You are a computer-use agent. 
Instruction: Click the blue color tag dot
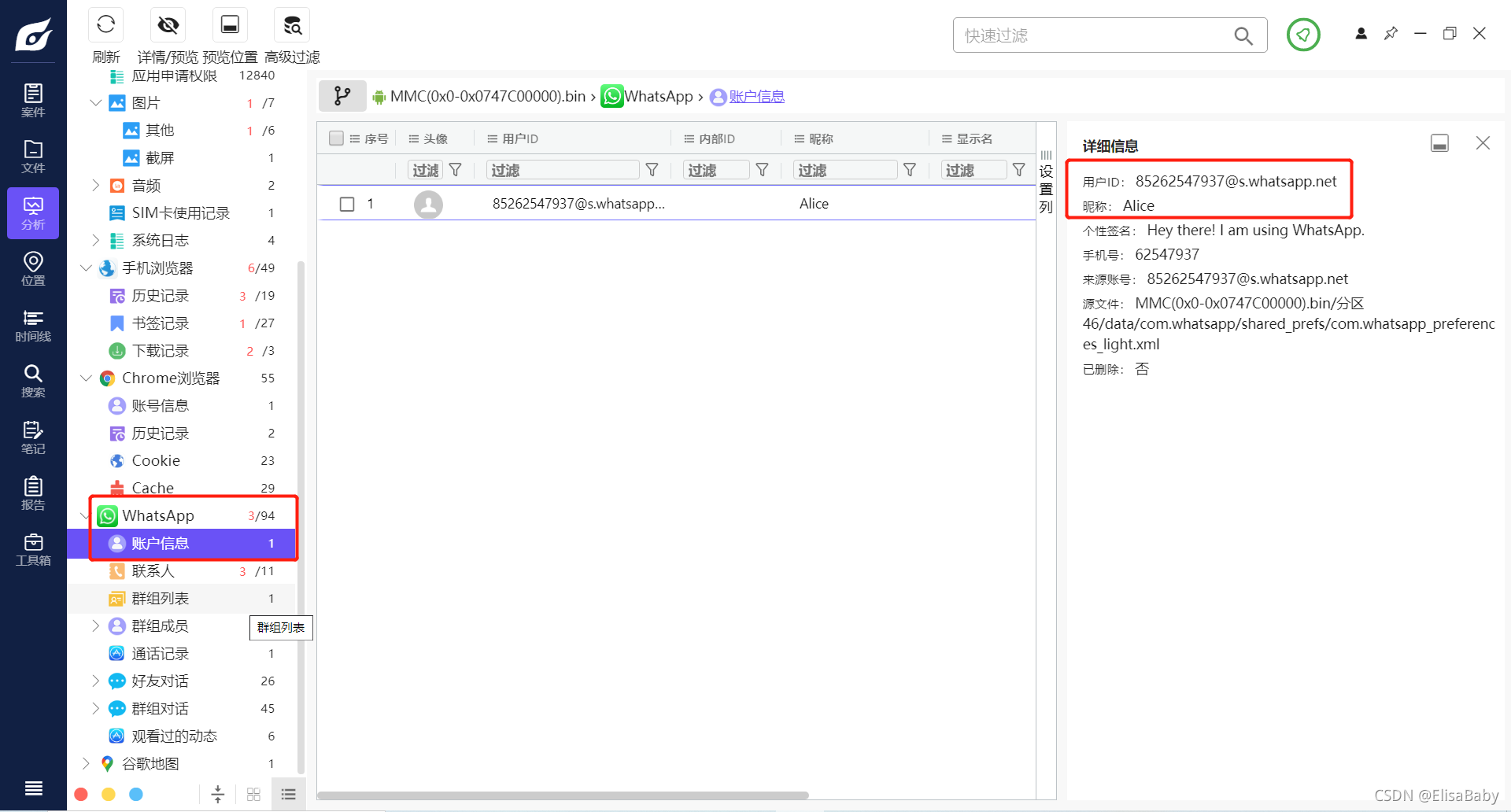tap(136, 795)
